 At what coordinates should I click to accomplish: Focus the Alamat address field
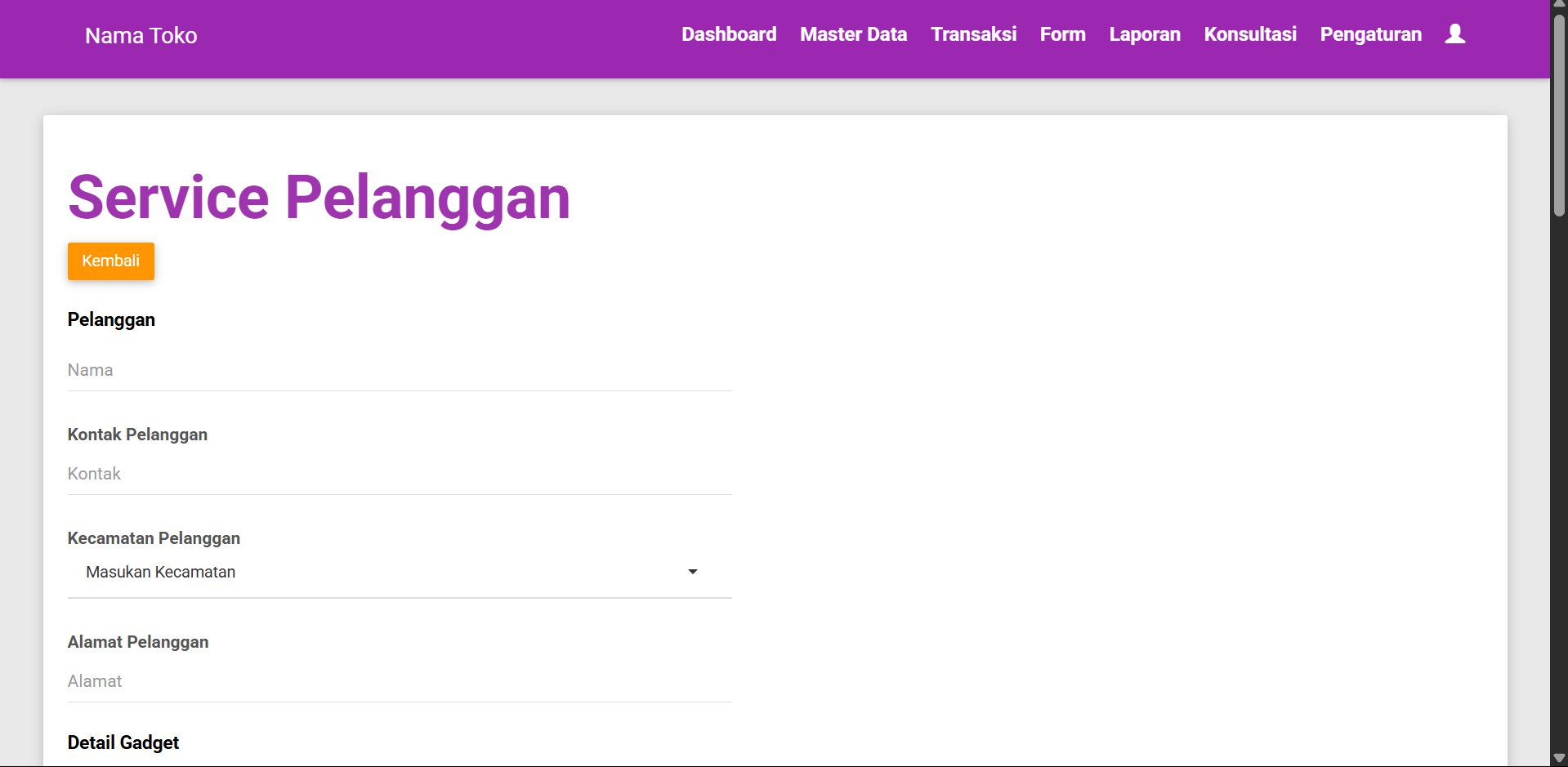coord(399,682)
